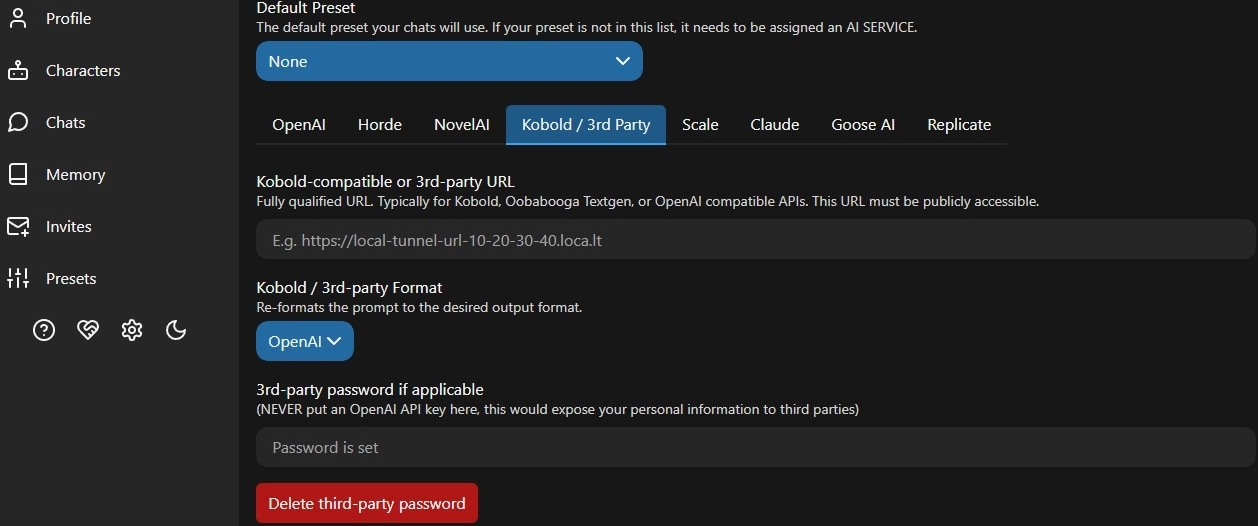Select the NovelAI tab

coord(462,125)
